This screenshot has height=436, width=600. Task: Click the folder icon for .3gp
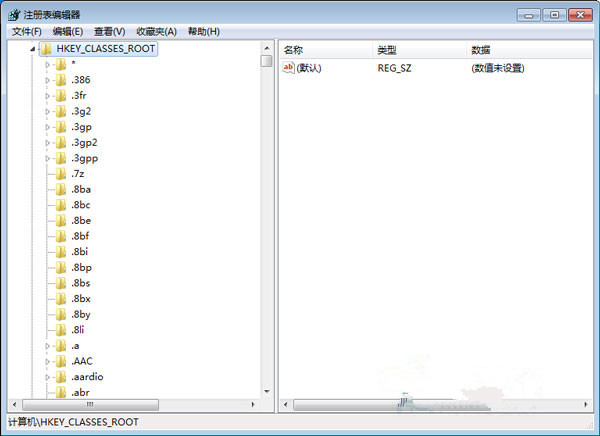[x=61, y=127]
